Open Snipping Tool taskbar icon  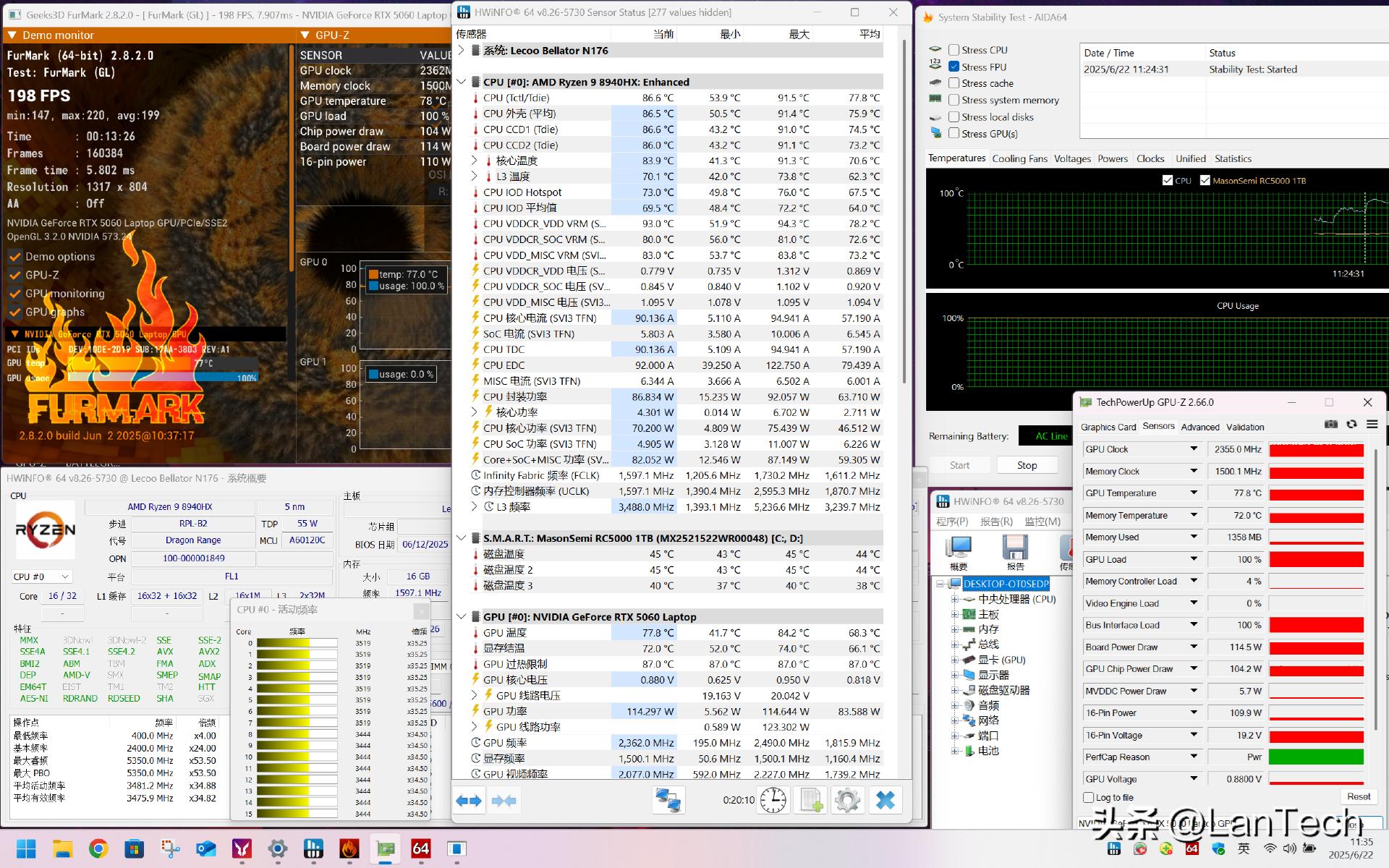(x=170, y=848)
